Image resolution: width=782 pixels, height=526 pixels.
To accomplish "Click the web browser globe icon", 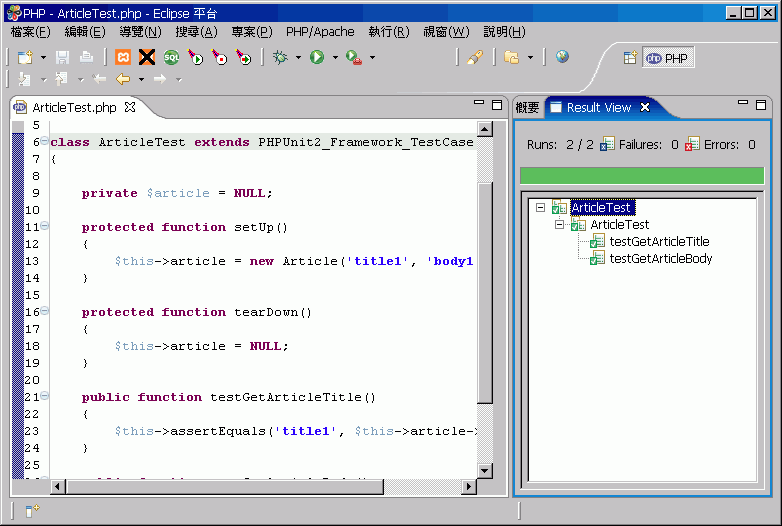I will pos(562,57).
